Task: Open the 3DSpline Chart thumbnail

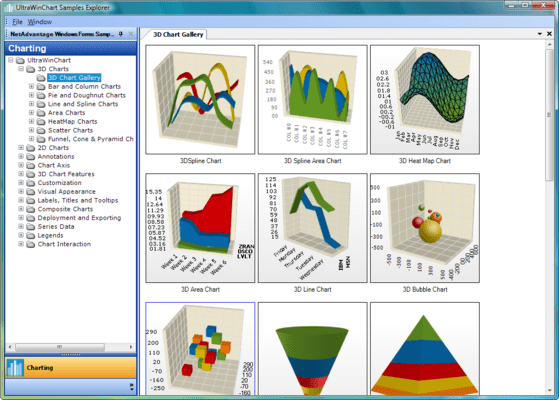Action: (200, 100)
